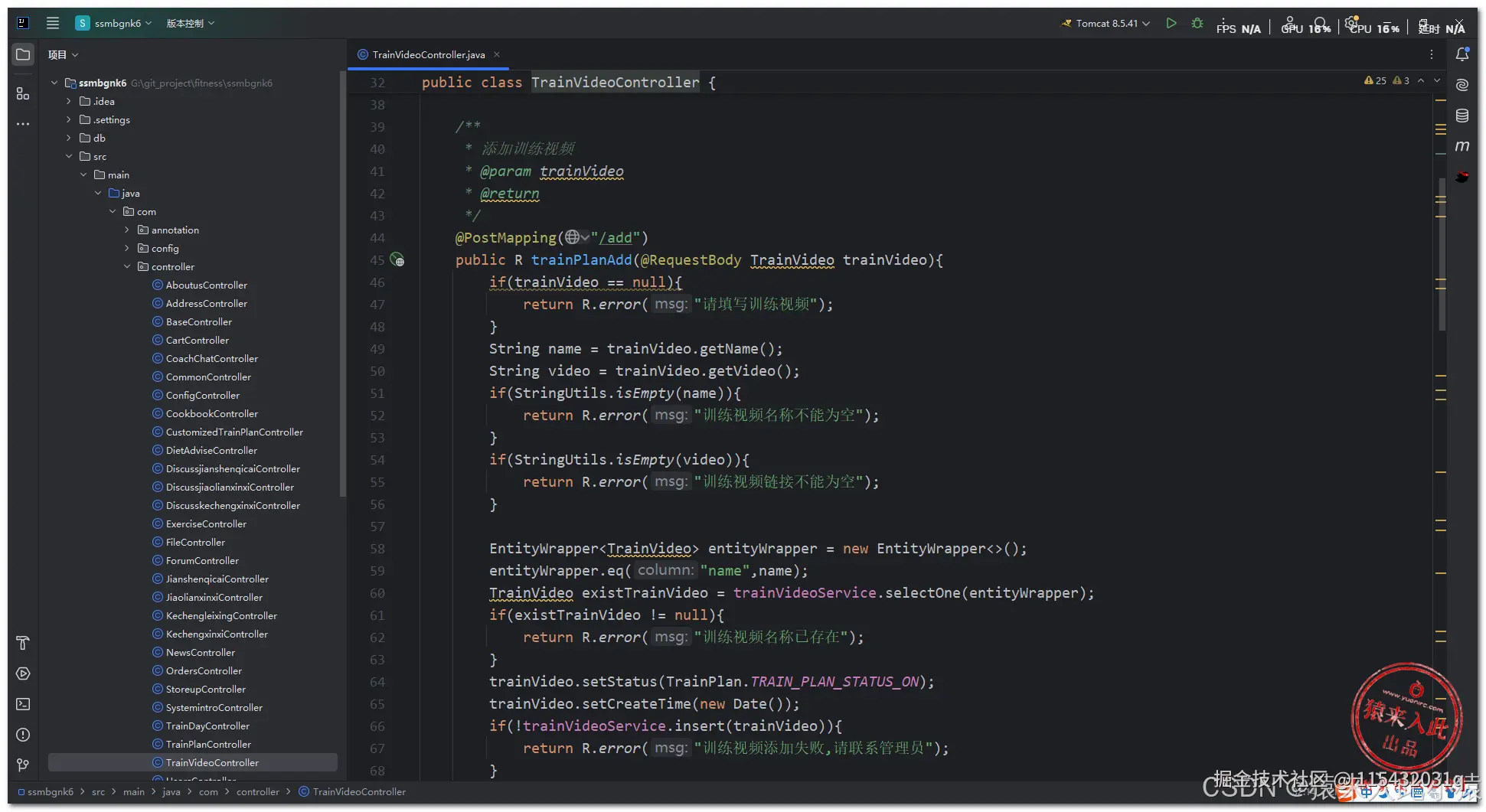Collapse the main folder
The width and height of the screenshot is (1486, 812).
83,174
